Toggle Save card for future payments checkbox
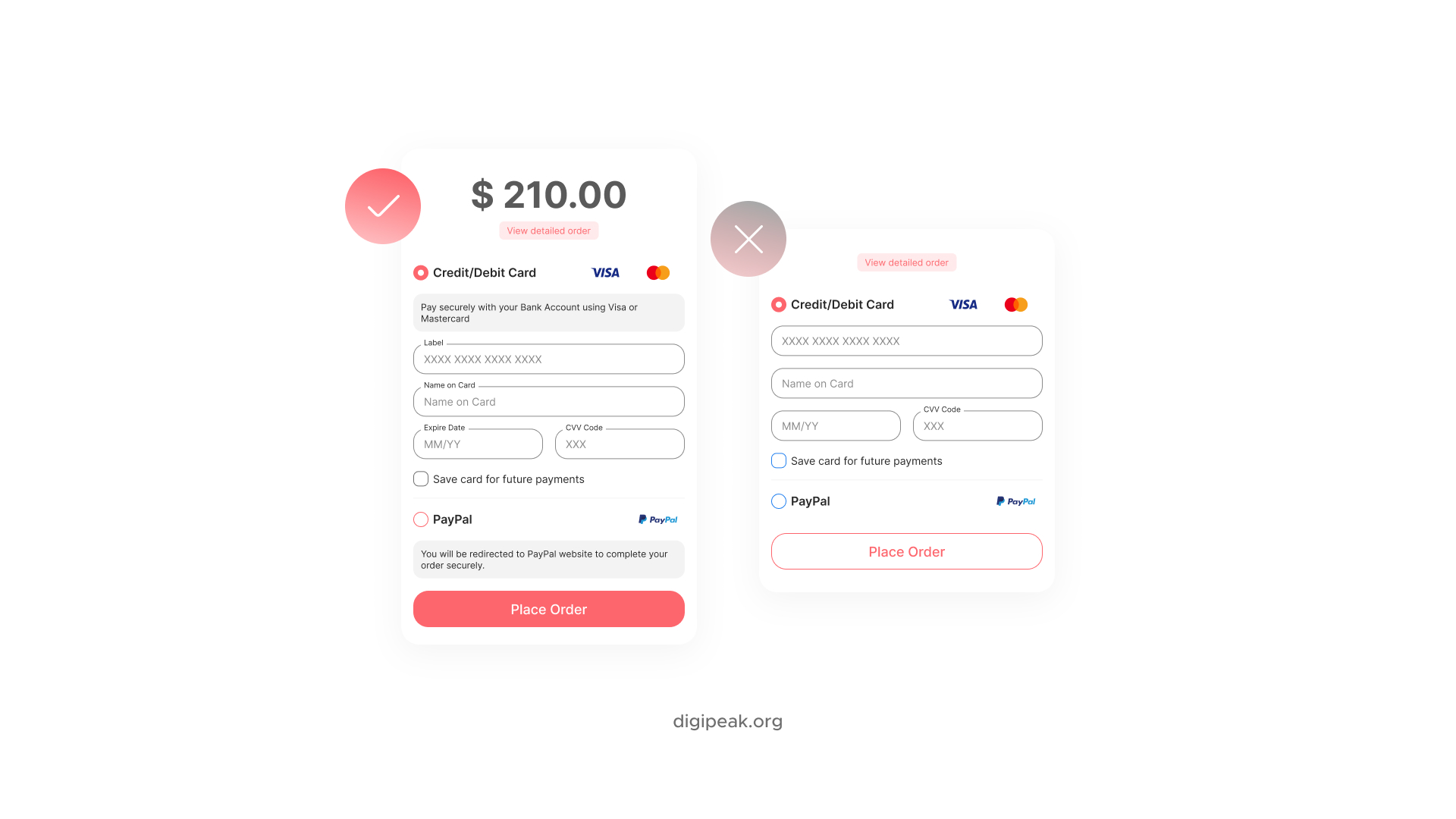 [x=420, y=479]
